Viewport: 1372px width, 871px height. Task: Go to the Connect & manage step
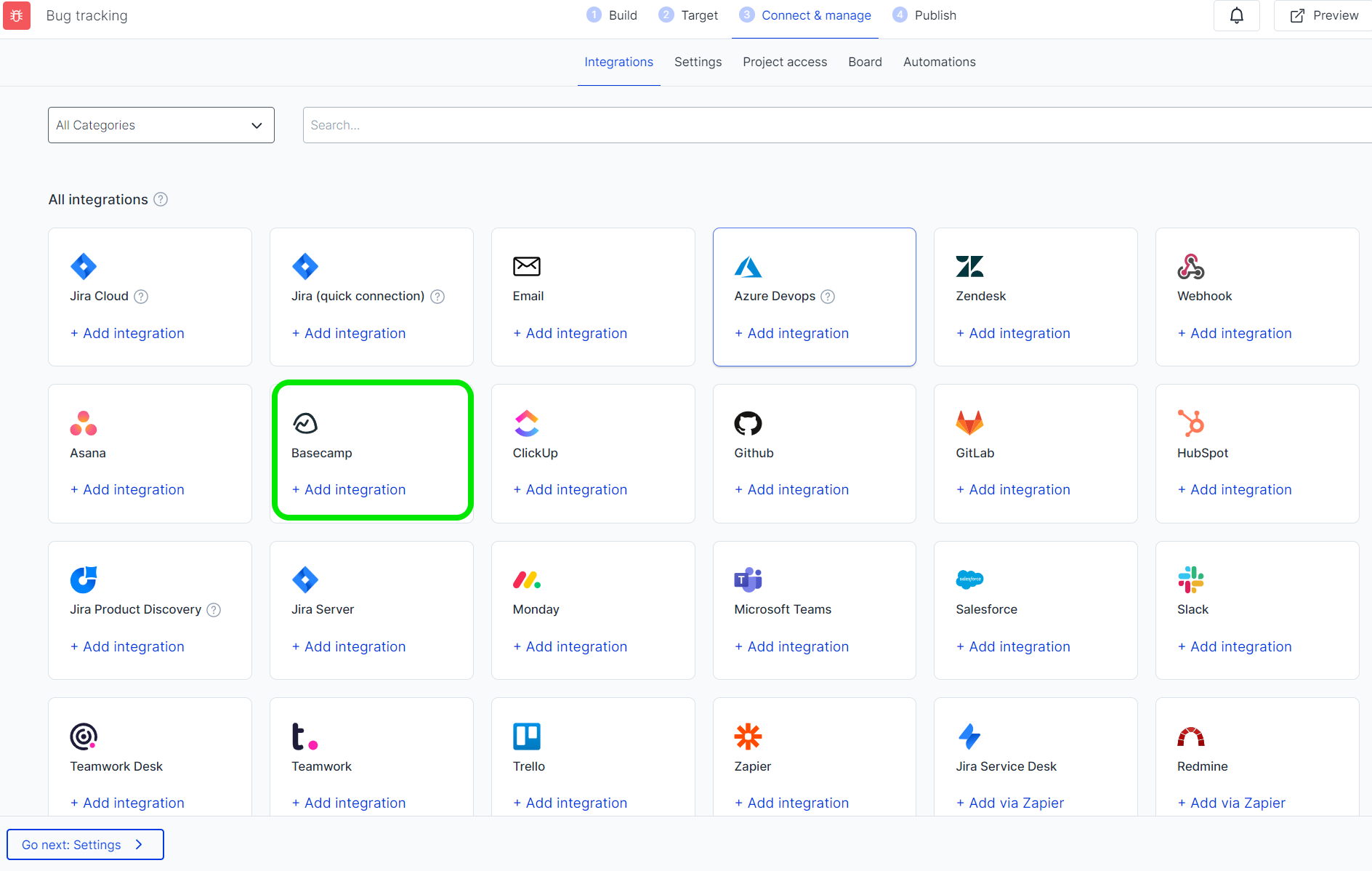pyautogui.click(x=805, y=15)
